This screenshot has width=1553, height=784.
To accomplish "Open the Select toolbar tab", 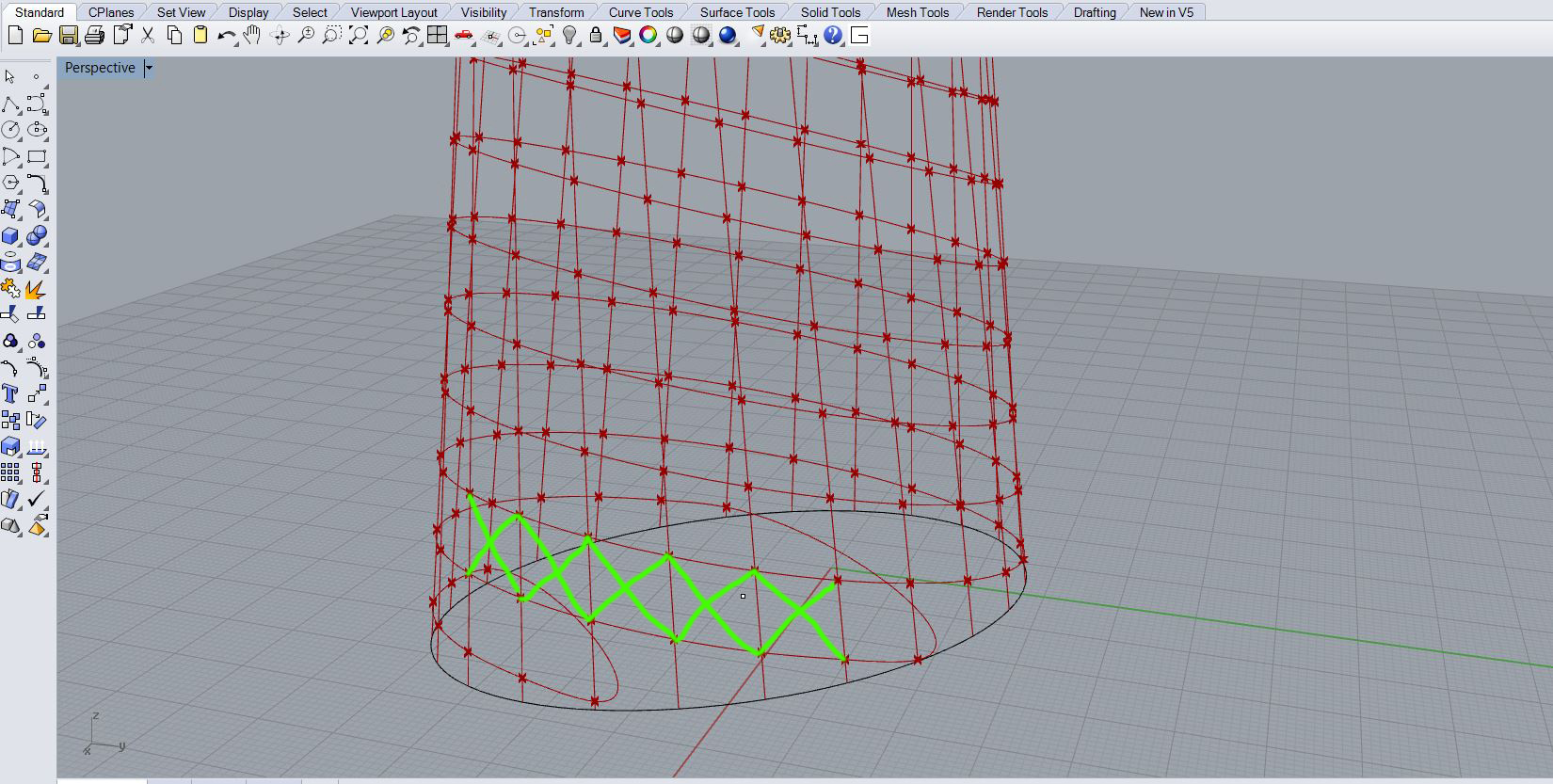I will coord(310,12).
